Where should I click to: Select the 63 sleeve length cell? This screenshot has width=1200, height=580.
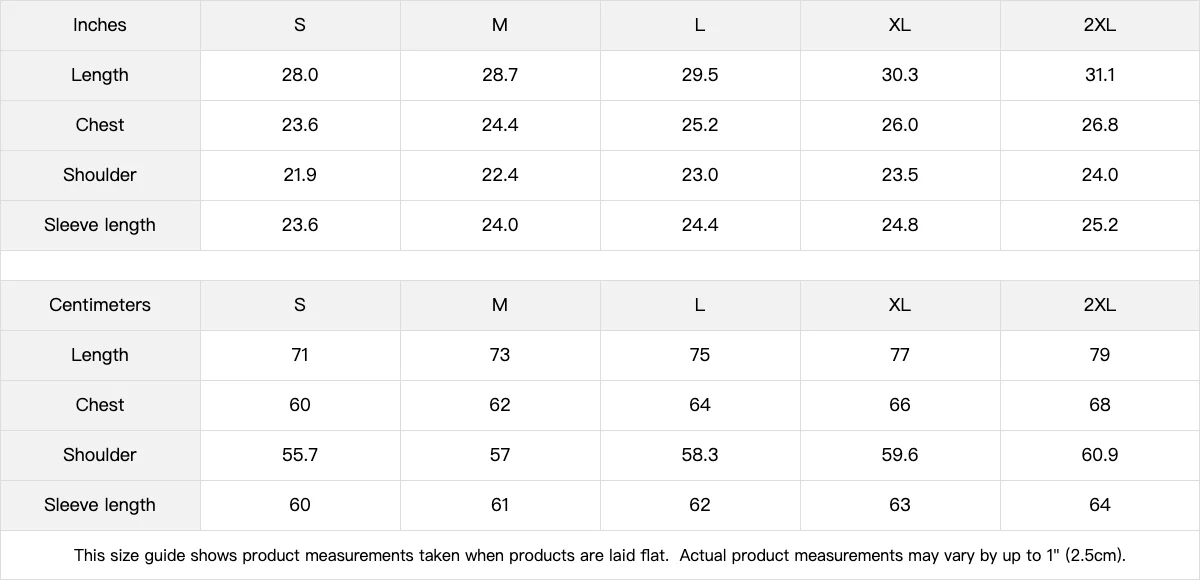tap(899, 505)
